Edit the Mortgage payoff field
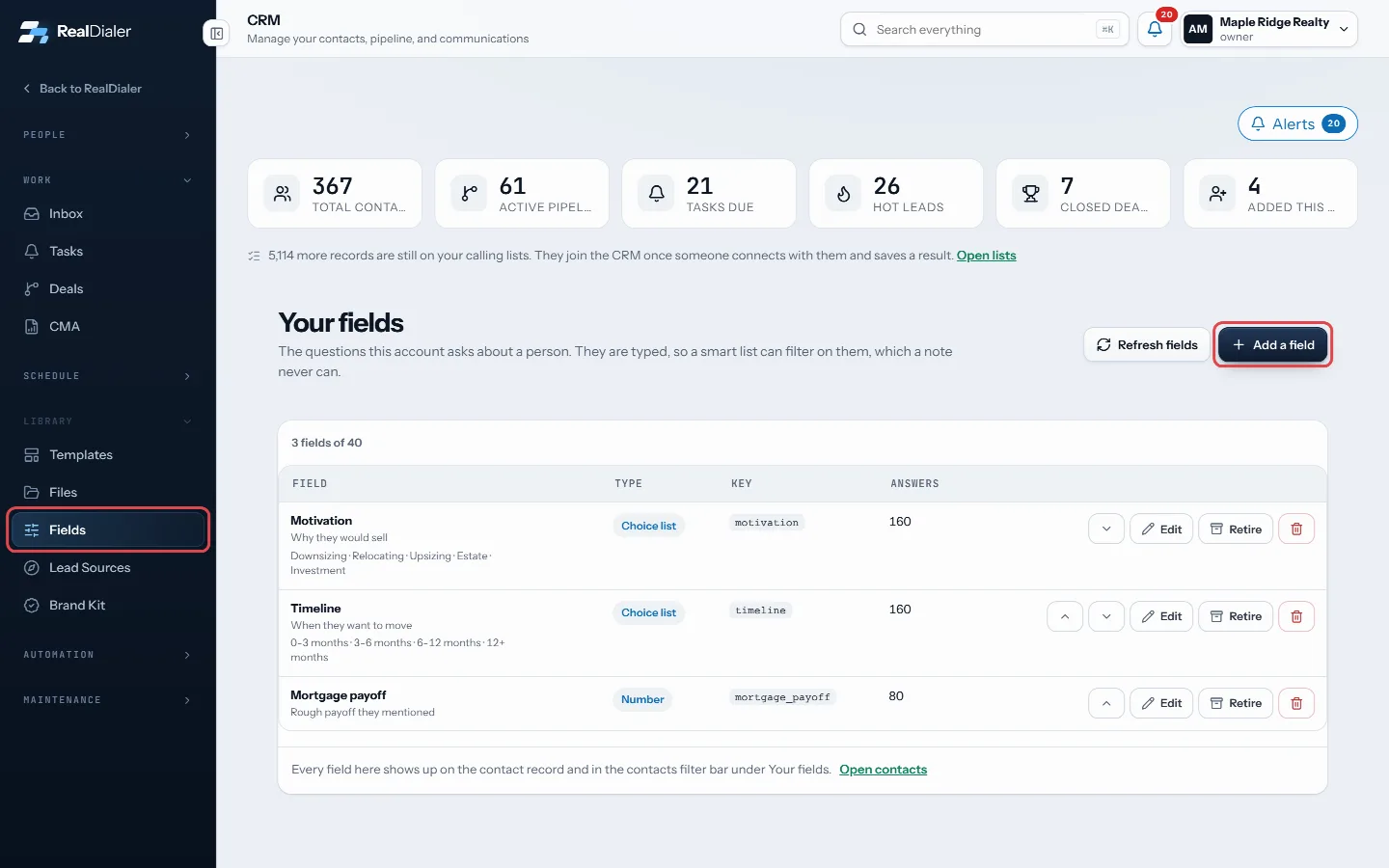This screenshot has width=1389, height=868. pyautogui.click(x=1162, y=703)
